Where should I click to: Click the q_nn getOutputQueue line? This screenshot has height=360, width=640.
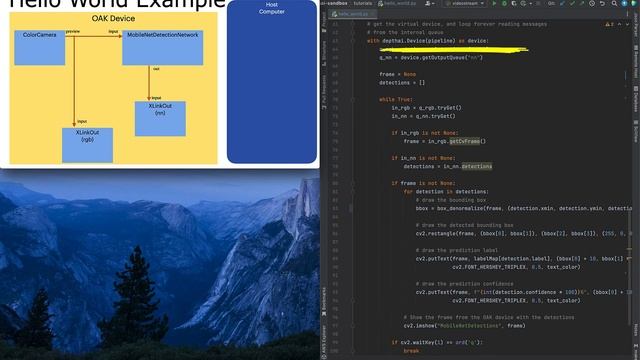[431, 58]
